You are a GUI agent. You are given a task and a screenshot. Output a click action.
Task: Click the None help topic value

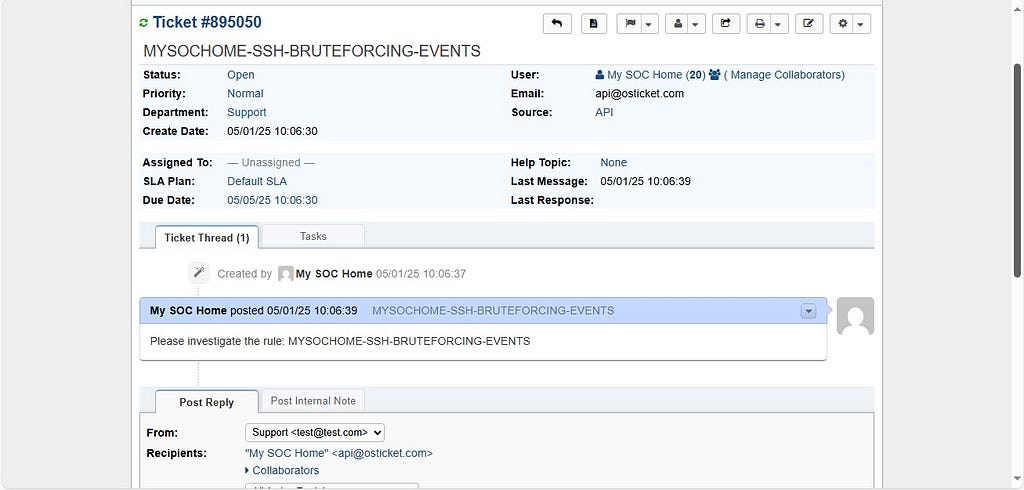(613, 163)
